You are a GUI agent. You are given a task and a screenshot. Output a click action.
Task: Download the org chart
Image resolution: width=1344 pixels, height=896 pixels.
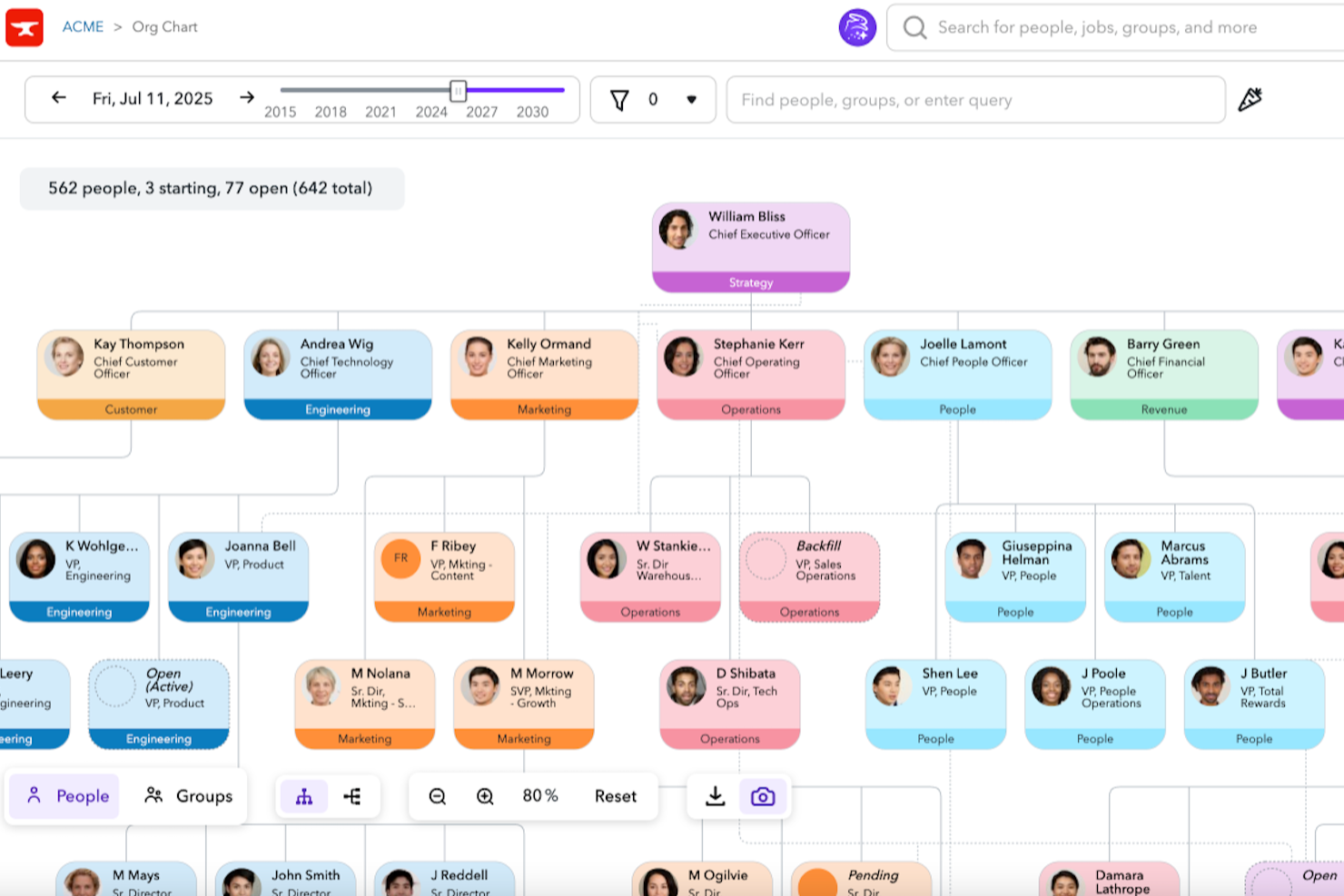point(716,796)
